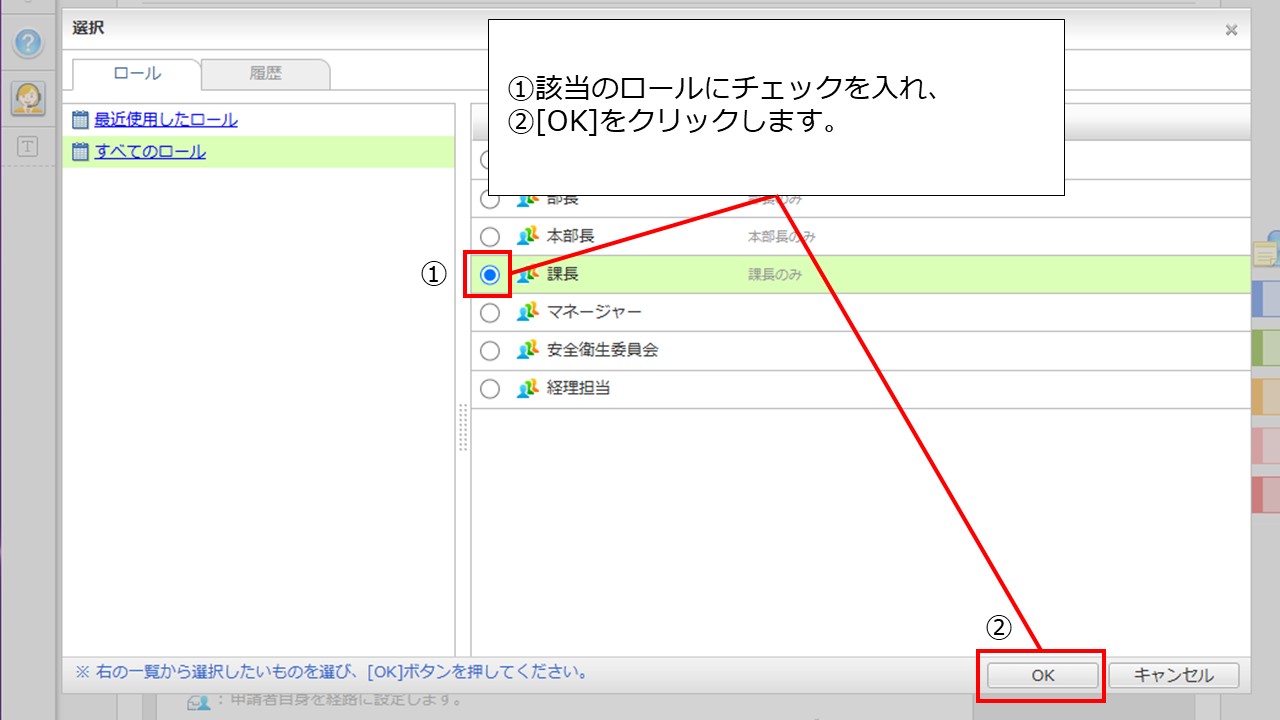Select the 課長 radio button
This screenshot has height=720, width=1280.
pyautogui.click(x=490, y=276)
